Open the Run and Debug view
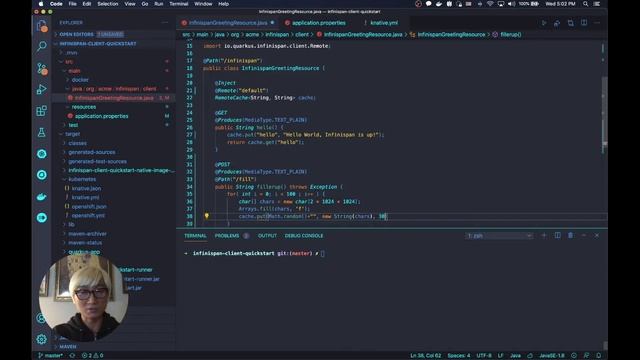The width and height of the screenshot is (640, 360). pyautogui.click(x=41, y=89)
